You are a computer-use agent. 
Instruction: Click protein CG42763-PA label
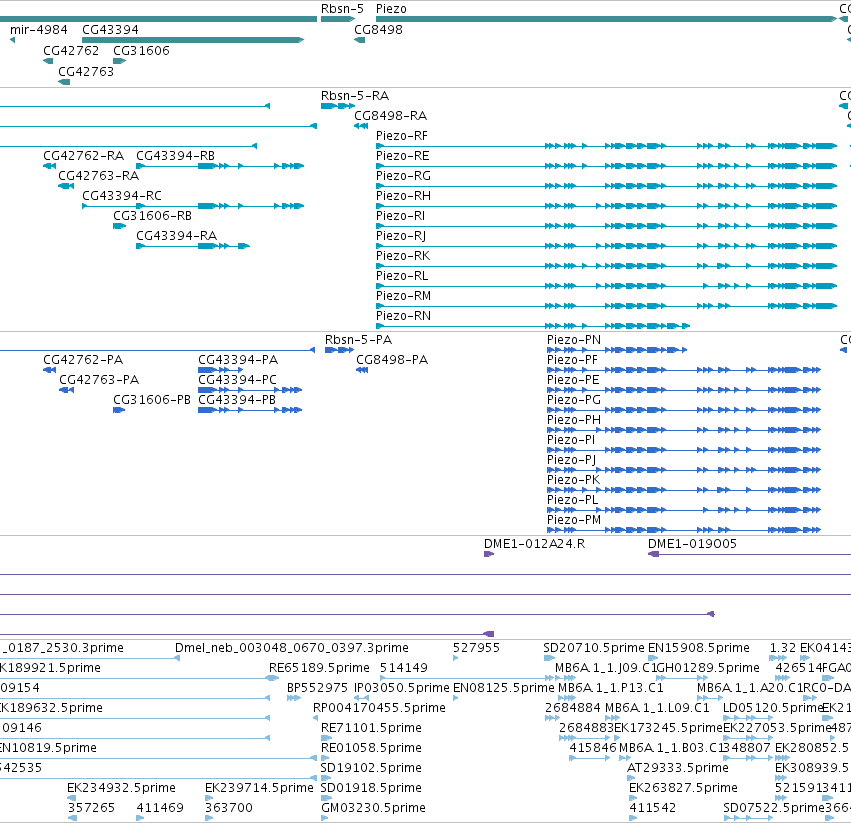pyautogui.click(x=99, y=381)
